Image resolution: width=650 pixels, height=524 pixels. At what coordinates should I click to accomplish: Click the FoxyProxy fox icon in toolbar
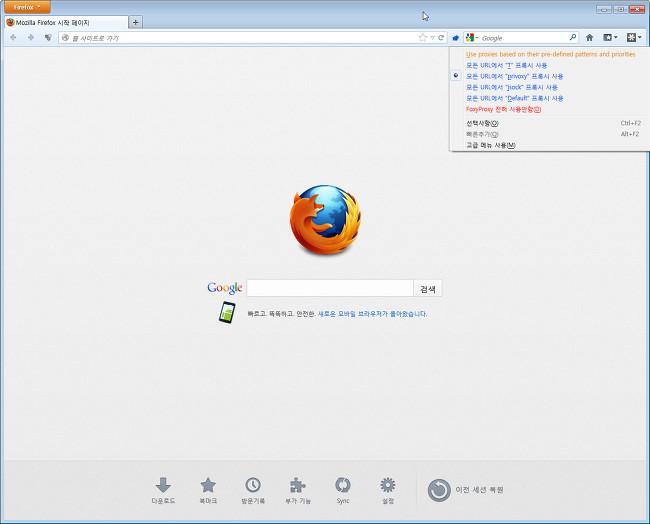pyautogui.click(x=455, y=37)
